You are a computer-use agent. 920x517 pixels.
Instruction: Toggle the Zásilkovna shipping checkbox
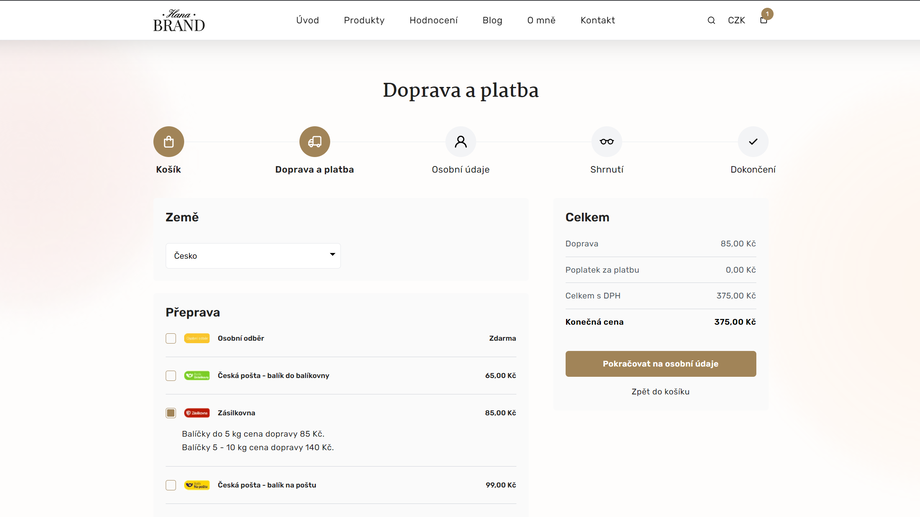(171, 413)
